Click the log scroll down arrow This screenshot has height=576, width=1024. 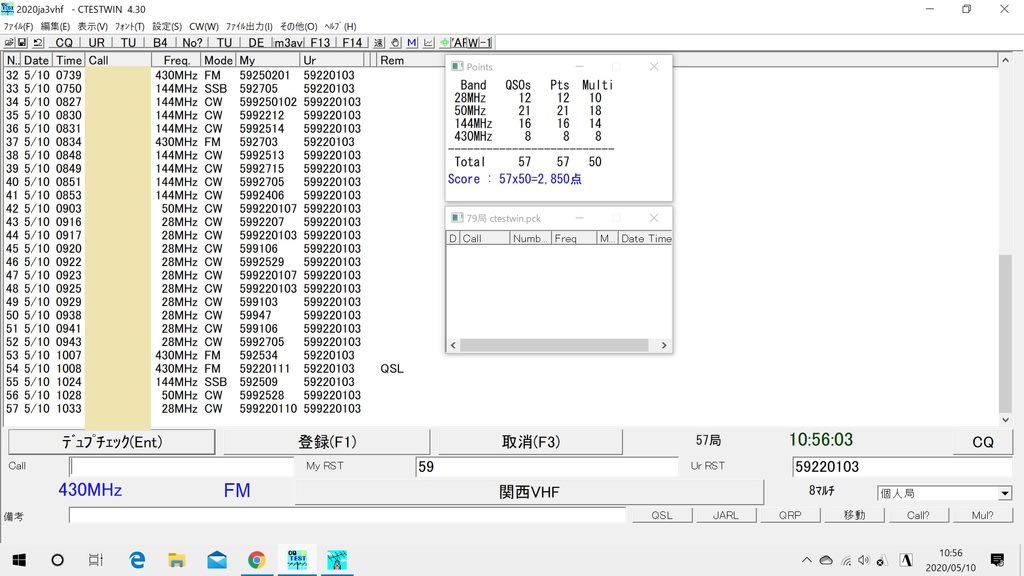pos(1005,420)
